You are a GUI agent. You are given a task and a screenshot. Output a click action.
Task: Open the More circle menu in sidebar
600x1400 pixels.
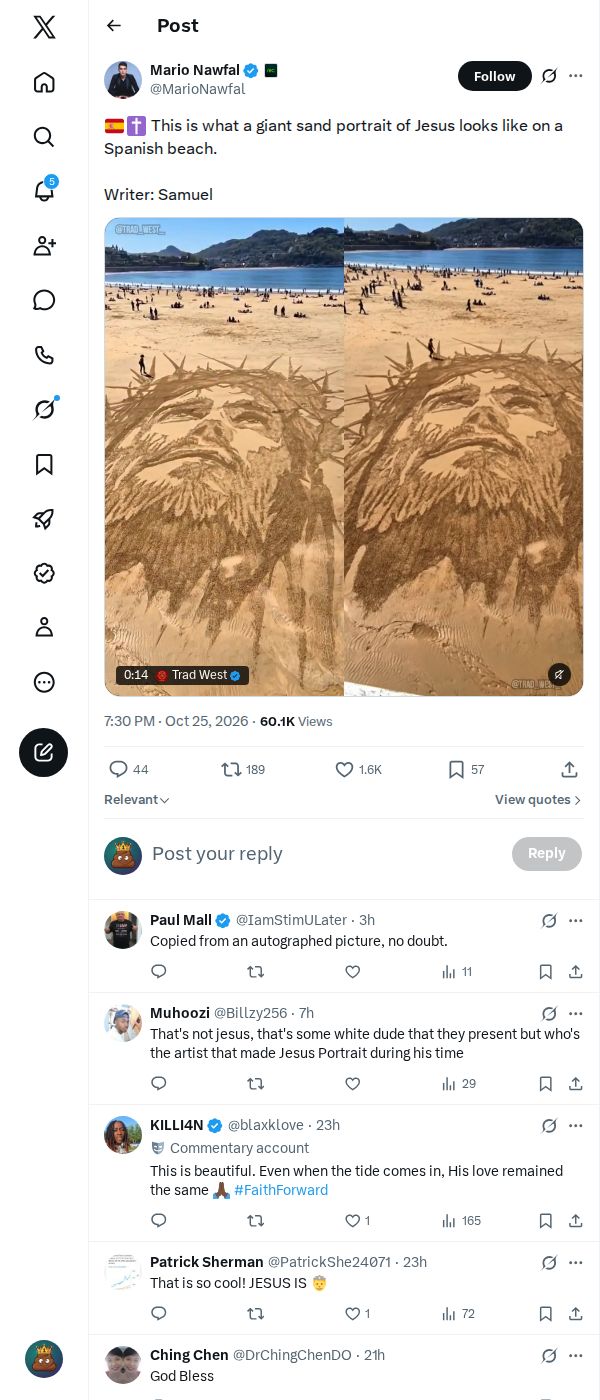click(44, 682)
